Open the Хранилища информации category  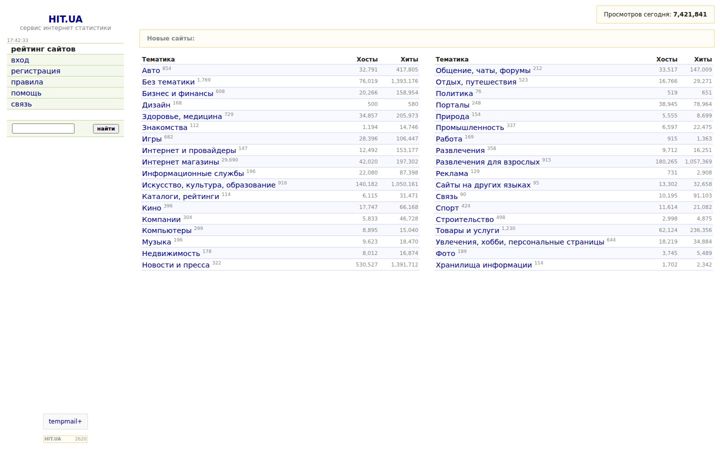click(484, 265)
